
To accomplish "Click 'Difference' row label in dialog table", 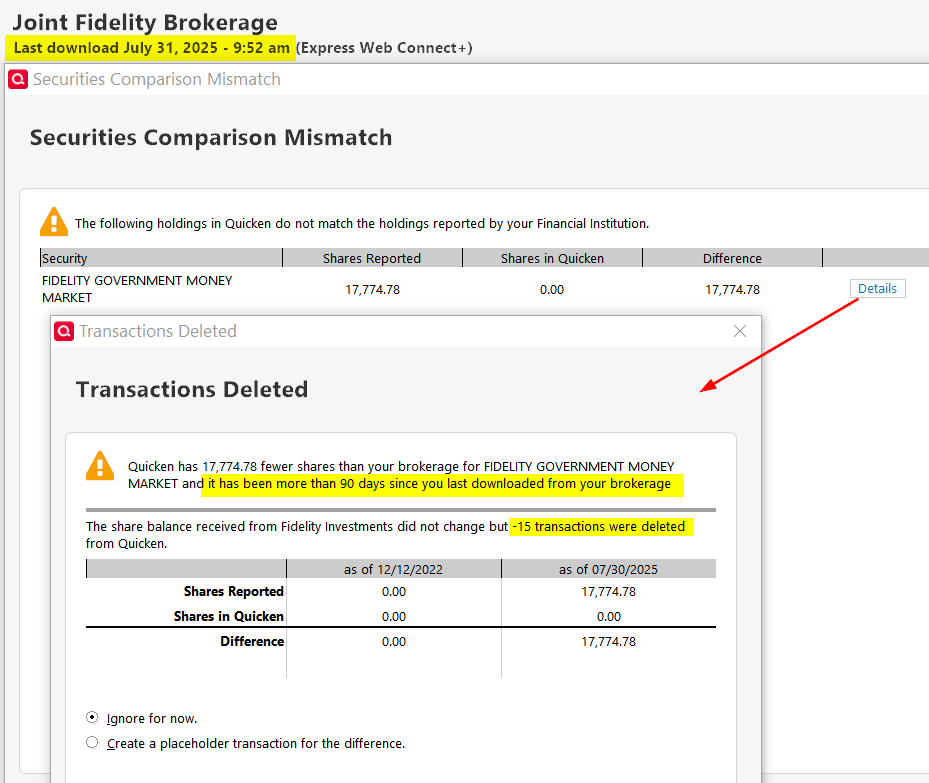I will [x=252, y=641].
